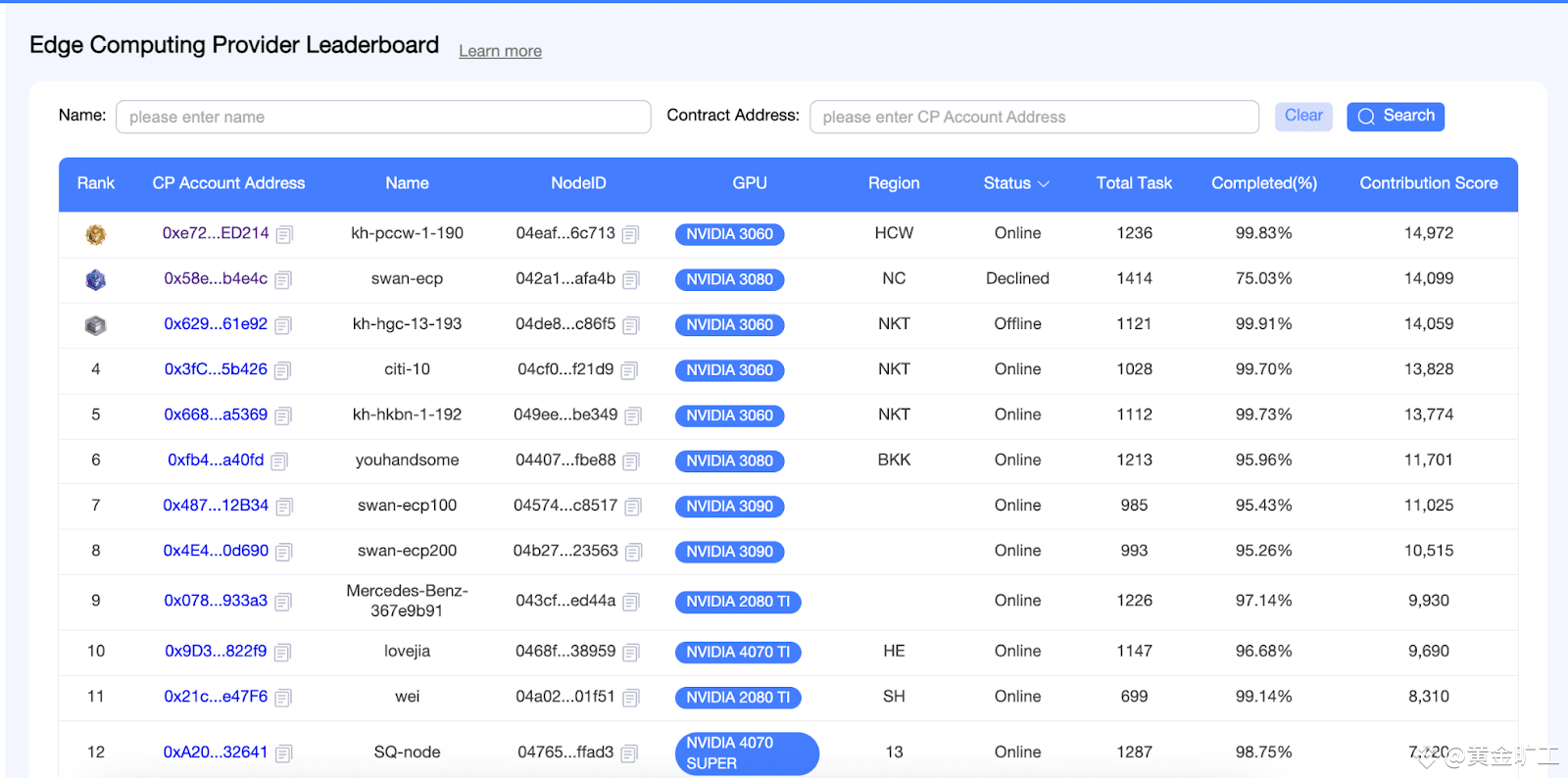
Task: Expand the Status column filter dropdown
Action: pyautogui.click(x=1043, y=184)
